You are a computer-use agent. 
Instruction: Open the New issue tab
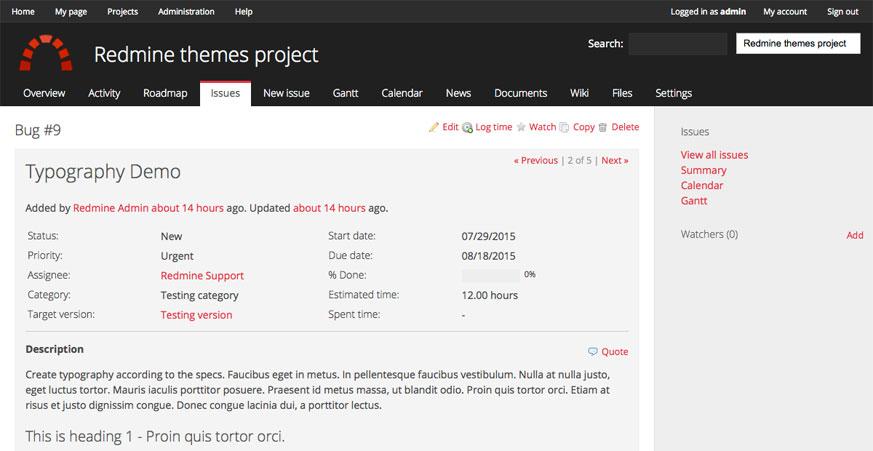(x=286, y=93)
